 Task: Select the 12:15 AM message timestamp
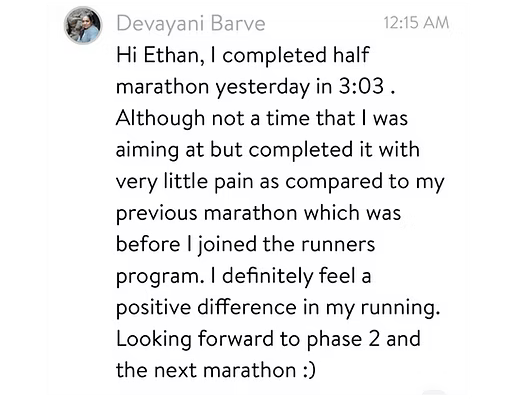pos(416,23)
